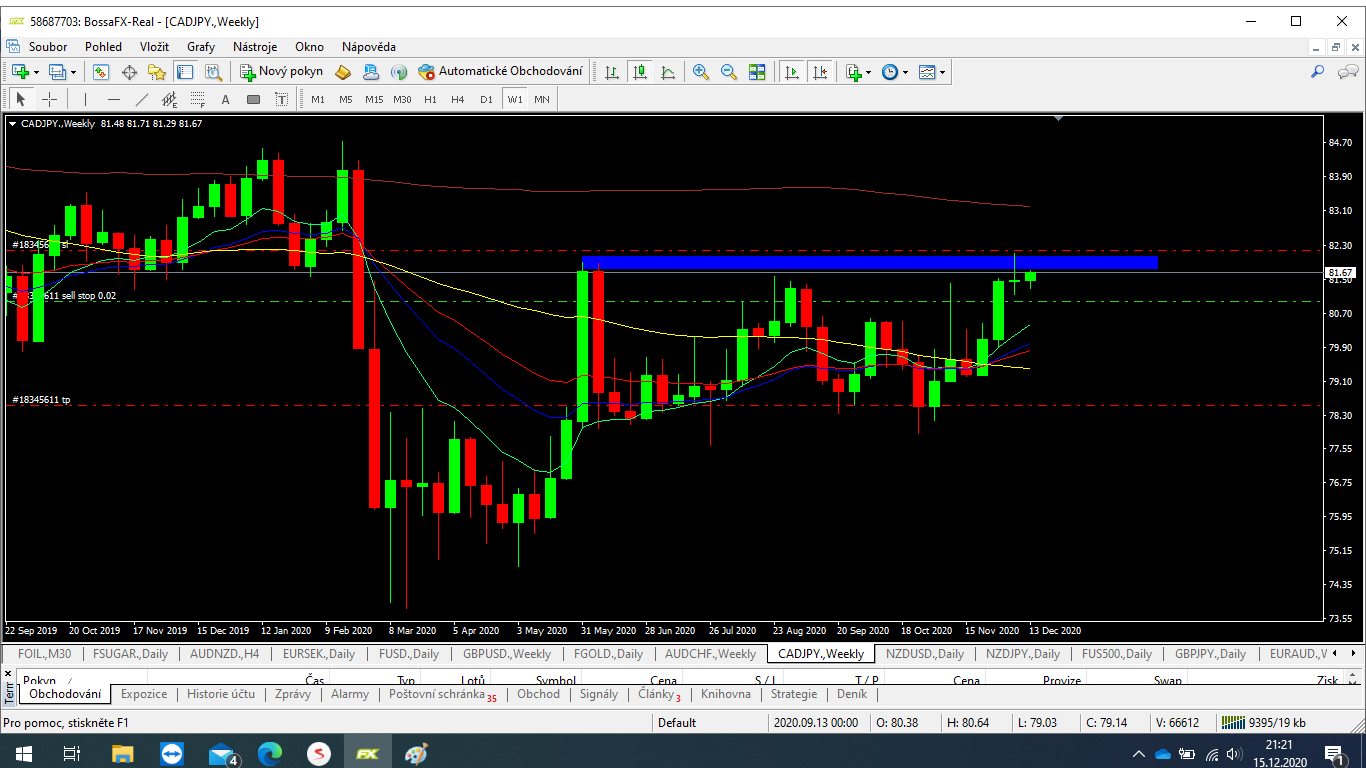
Task: Select the text label tool
Action: click(x=282, y=99)
